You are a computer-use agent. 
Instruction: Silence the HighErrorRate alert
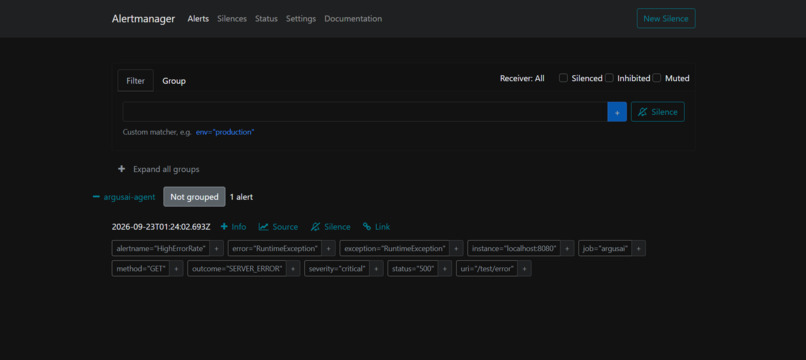331,227
